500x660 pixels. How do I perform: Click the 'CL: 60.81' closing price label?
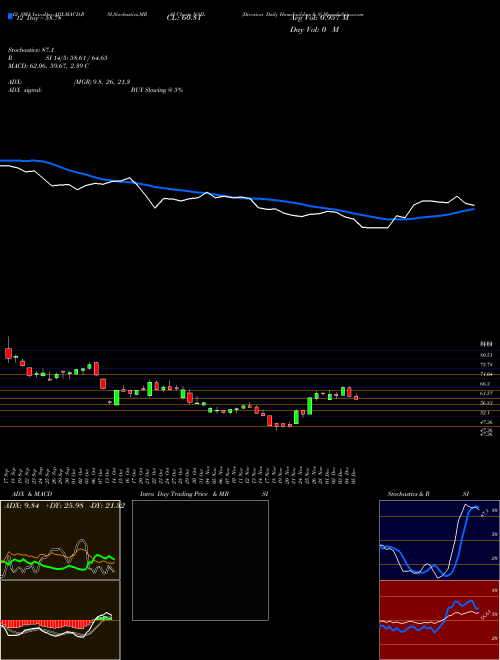184,18
